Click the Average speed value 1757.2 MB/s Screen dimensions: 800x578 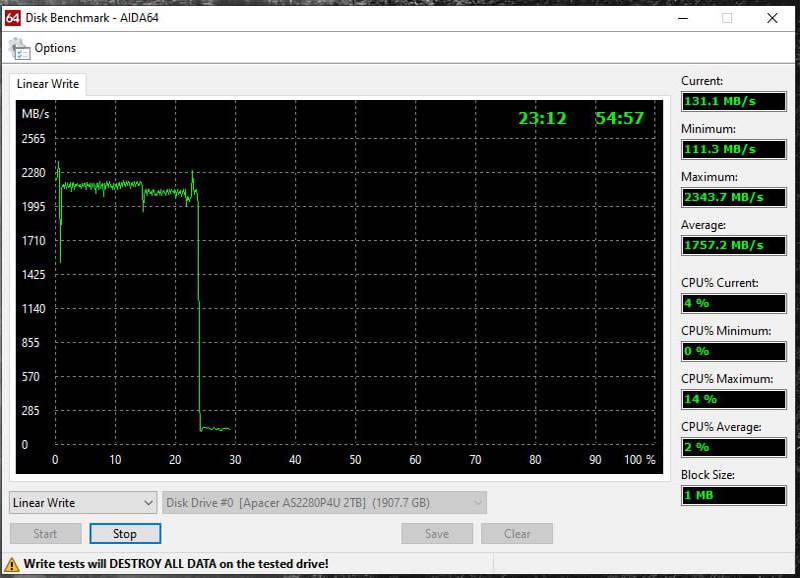734,245
